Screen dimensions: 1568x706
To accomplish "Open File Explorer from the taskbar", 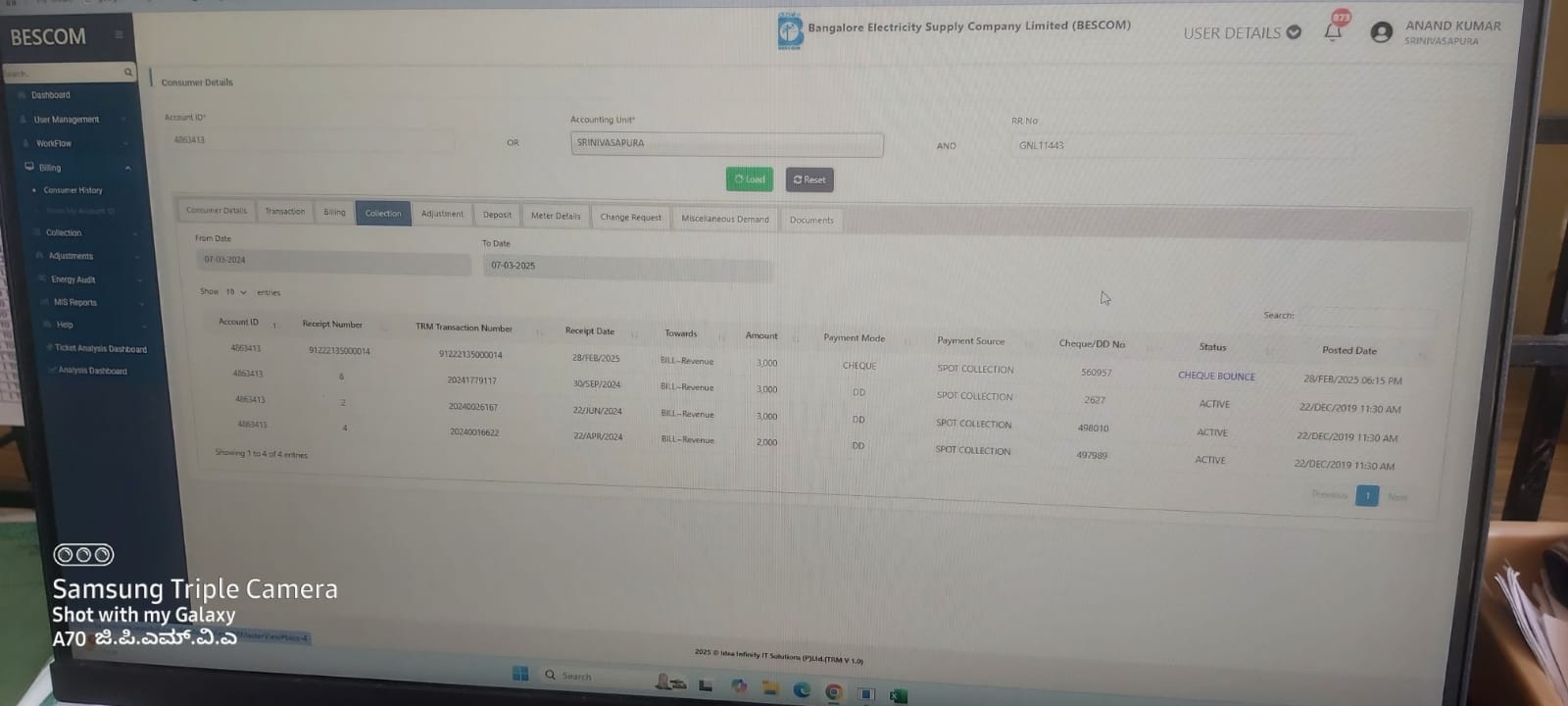I will click(770, 688).
